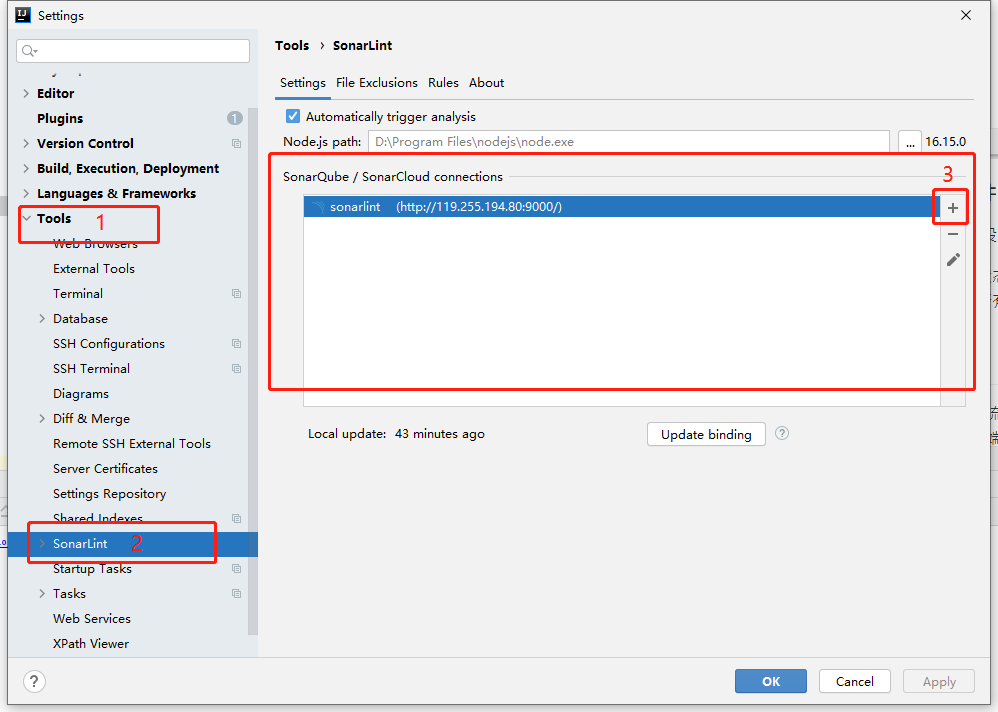
Task: Click the pencil icon to edit connection
Action: click(952, 260)
